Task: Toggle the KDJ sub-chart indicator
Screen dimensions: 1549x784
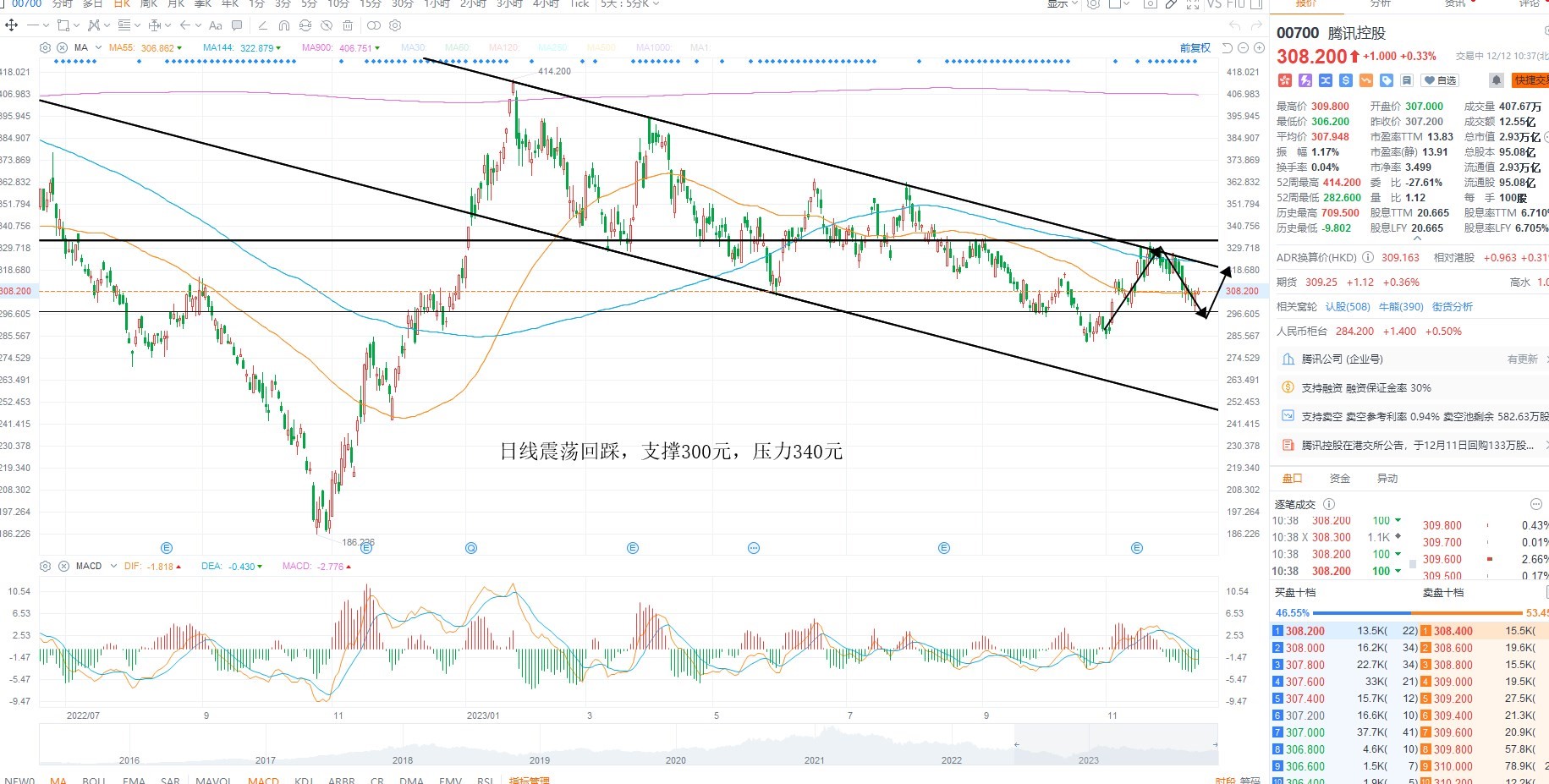Action: pos(304,780)
